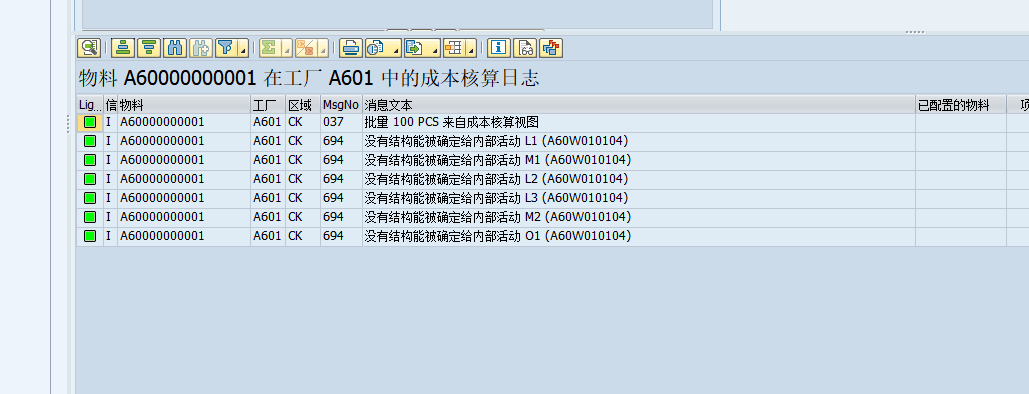1029x394 pixels.
Task: Sort the log in ascending order
Action: (x=123, y=47)
